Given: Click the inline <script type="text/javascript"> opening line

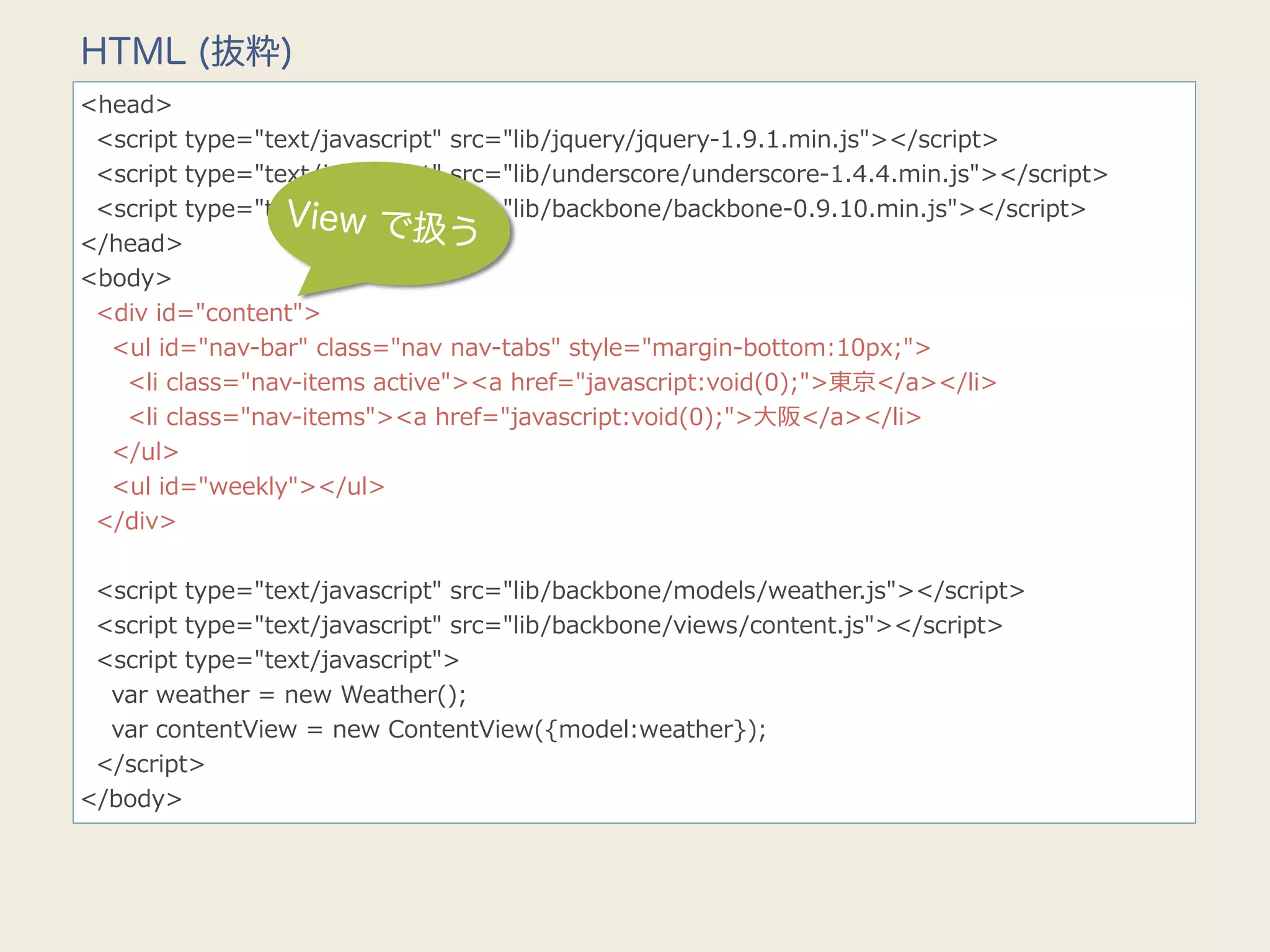Looking at the screenshot, I should (x=278, y=660).
